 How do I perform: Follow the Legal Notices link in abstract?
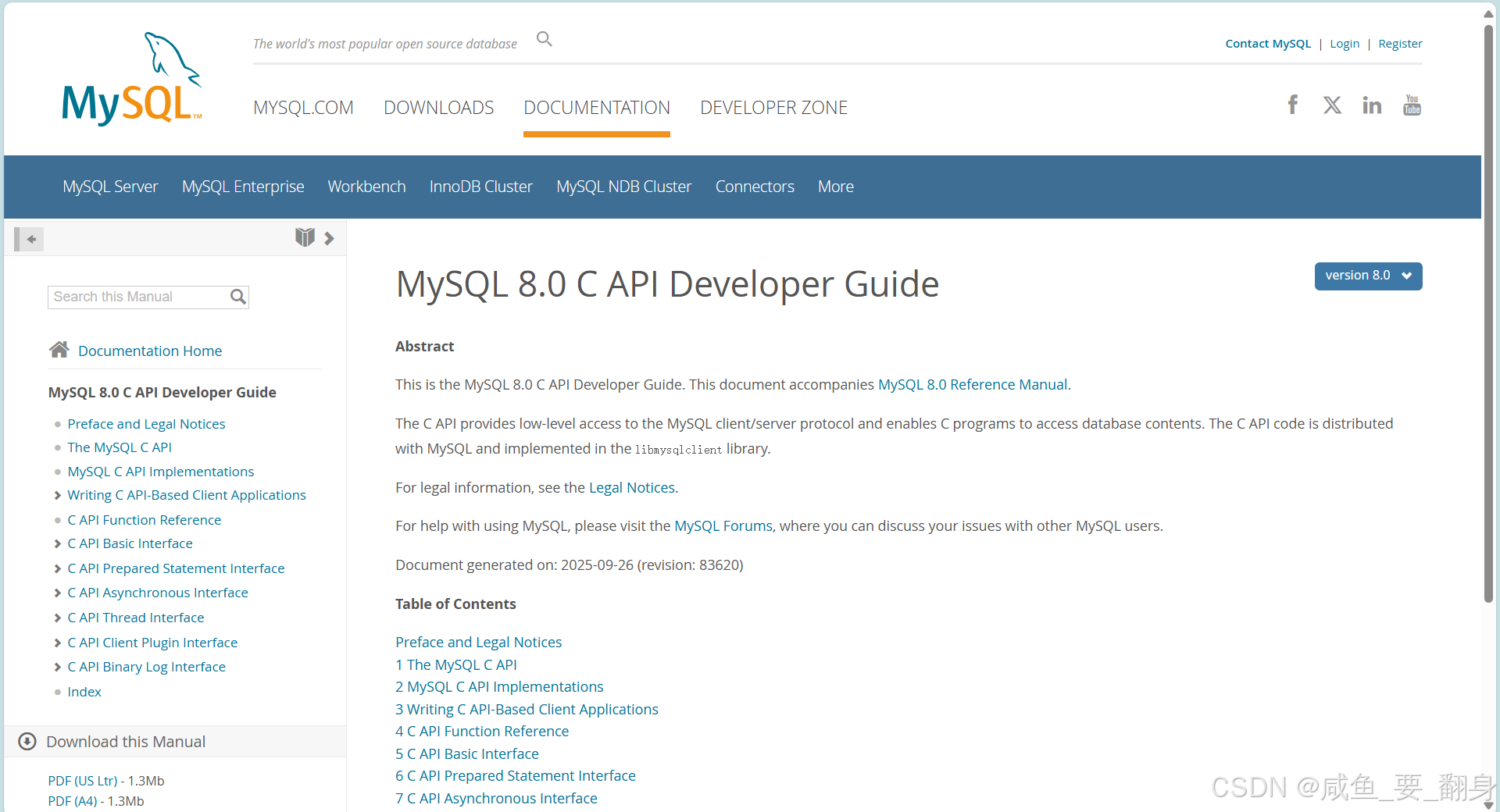coord(631,488)
